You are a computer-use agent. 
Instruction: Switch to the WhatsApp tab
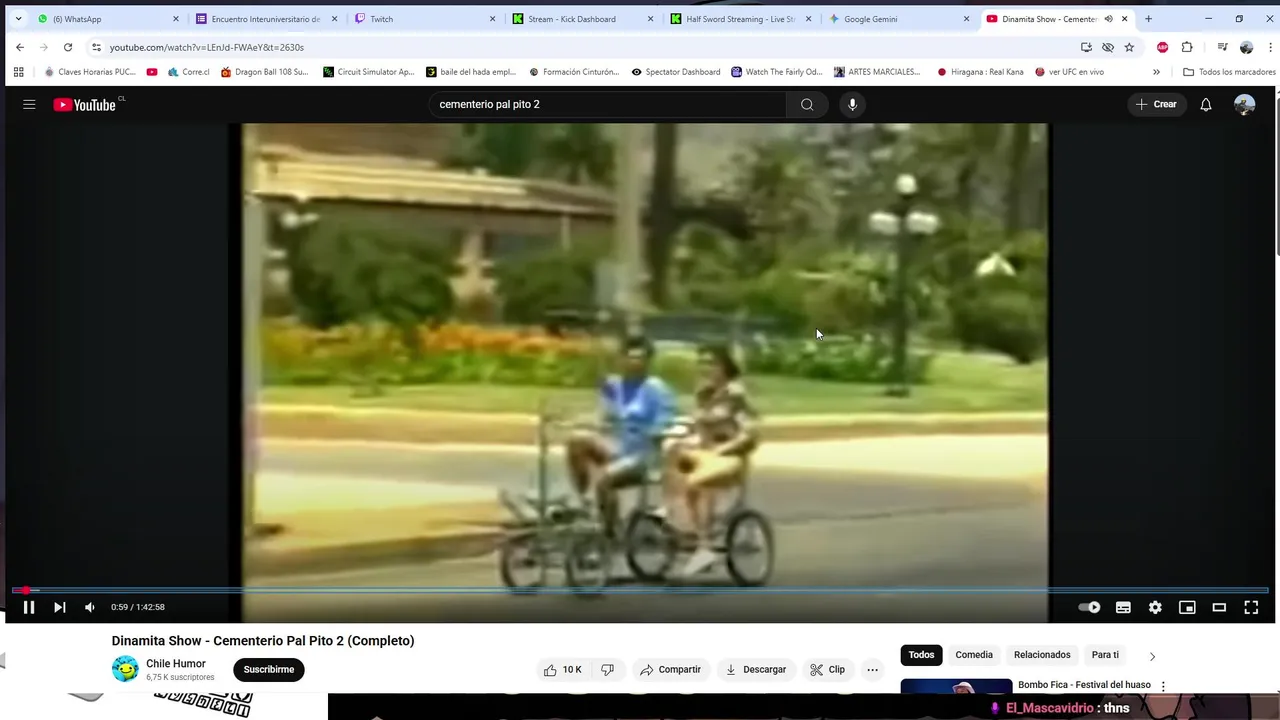(x=108, y=19)
